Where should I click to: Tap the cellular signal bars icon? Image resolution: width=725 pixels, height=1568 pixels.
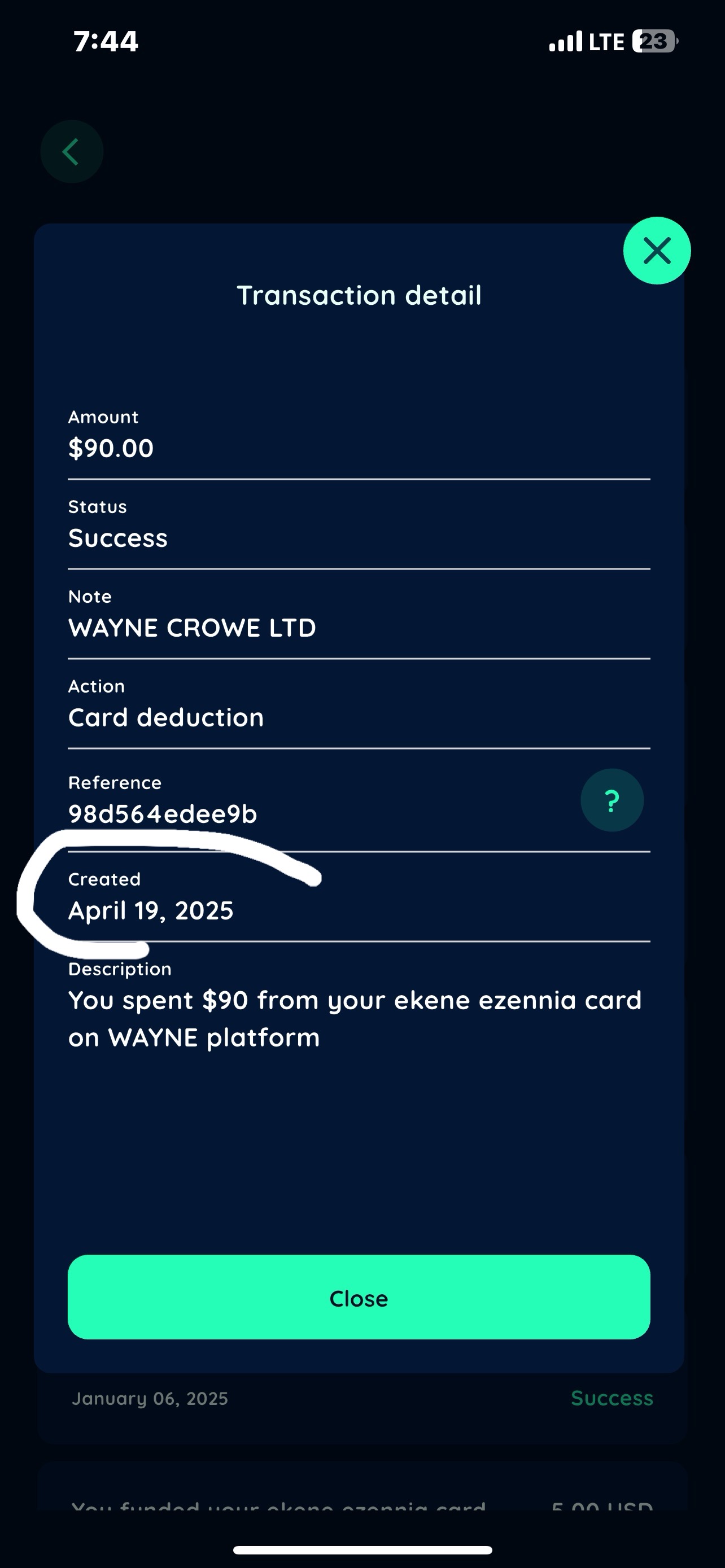[x=565, y=42]
